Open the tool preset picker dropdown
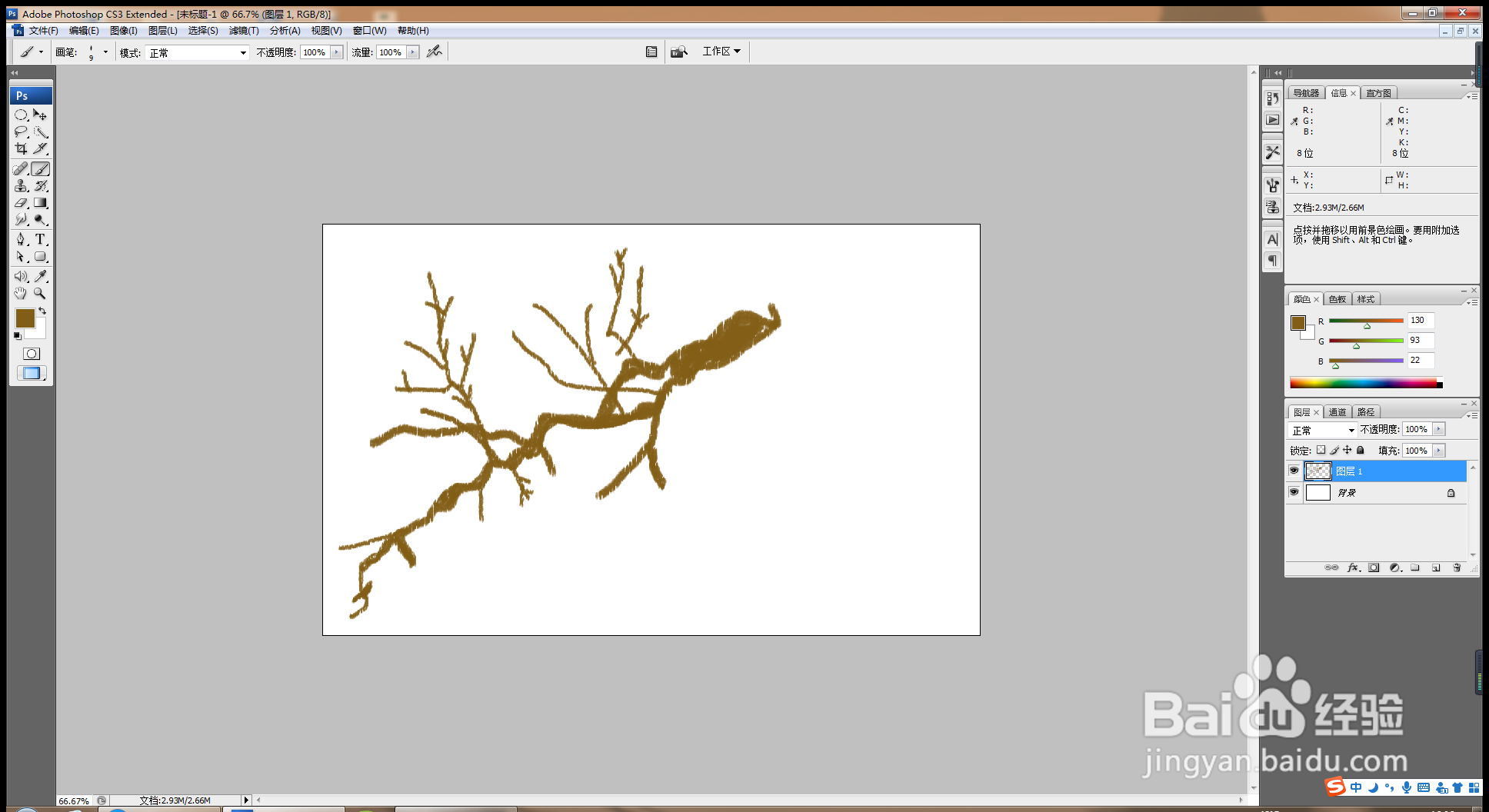 (41, 52)
